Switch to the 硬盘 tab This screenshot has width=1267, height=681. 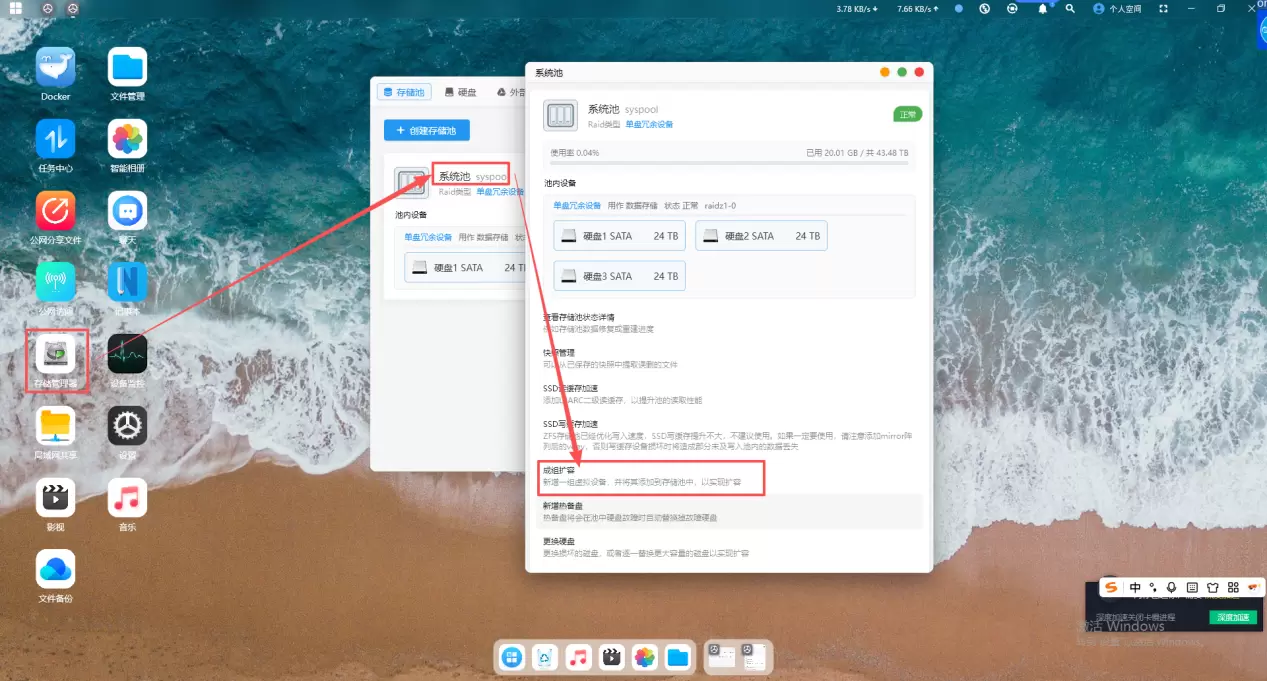(461, 92)
